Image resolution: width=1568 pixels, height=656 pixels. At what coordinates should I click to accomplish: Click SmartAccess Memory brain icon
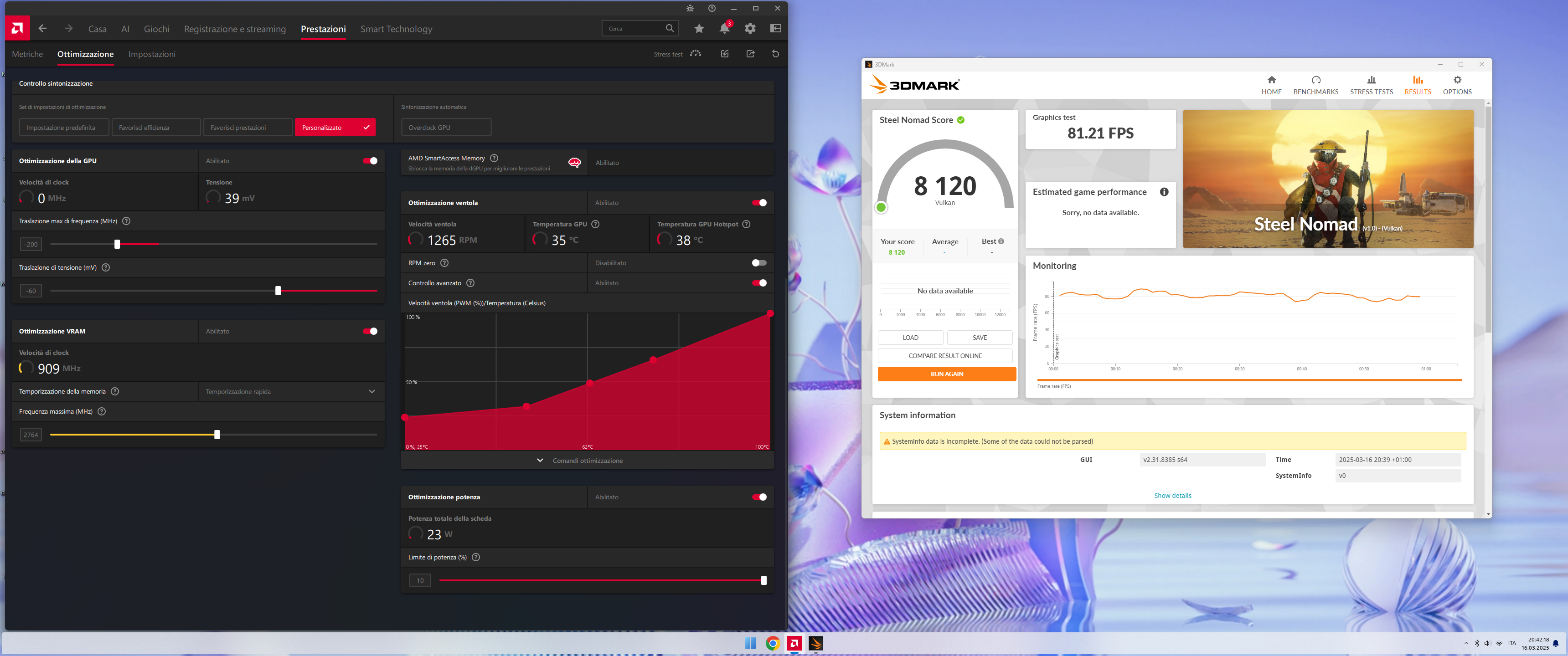point(574,163)
